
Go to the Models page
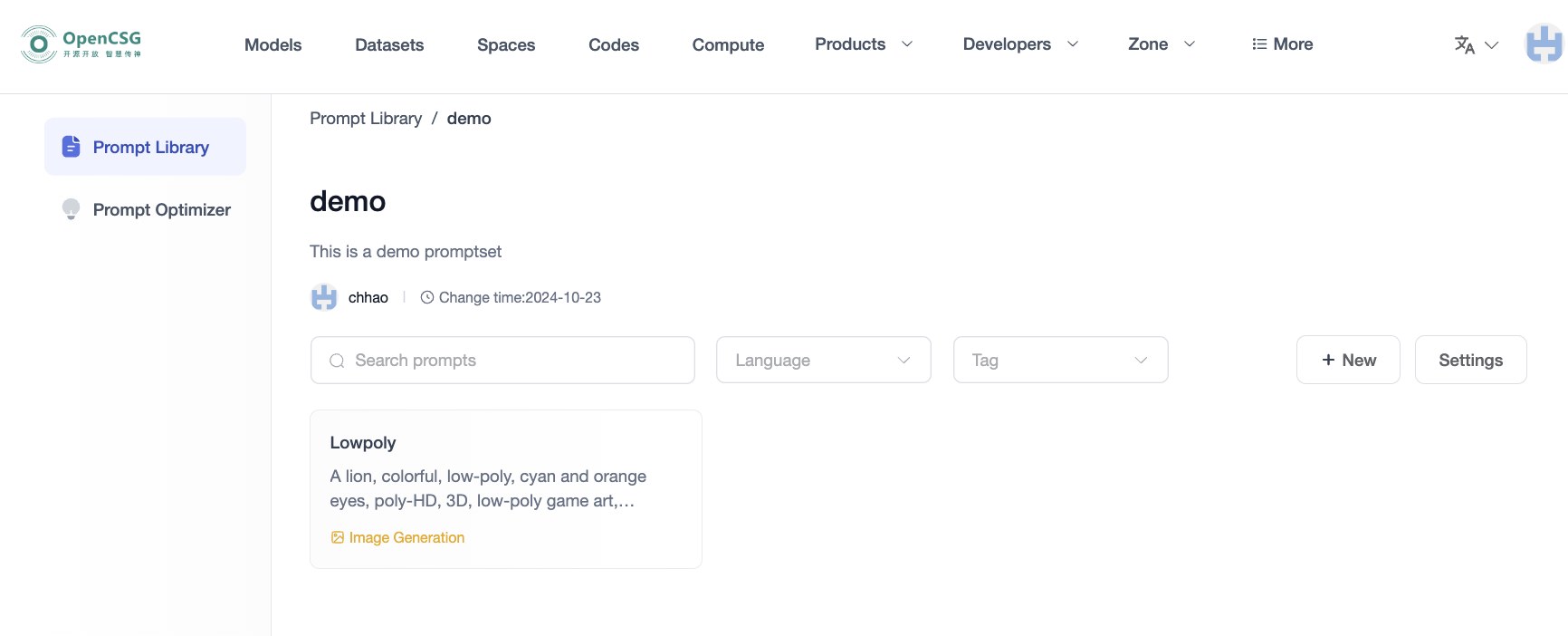click(x=272, y=44)
